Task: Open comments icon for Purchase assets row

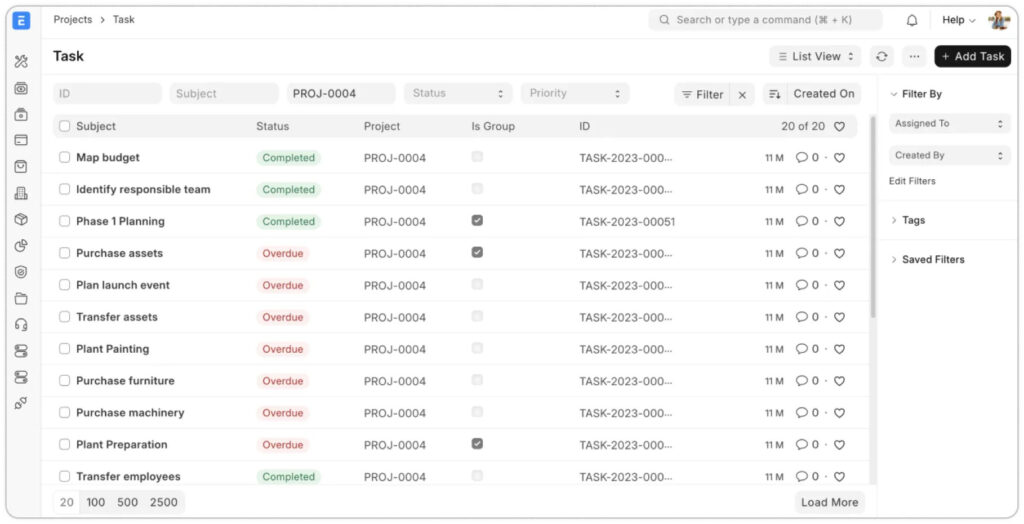Action: [x=801, y=253]
